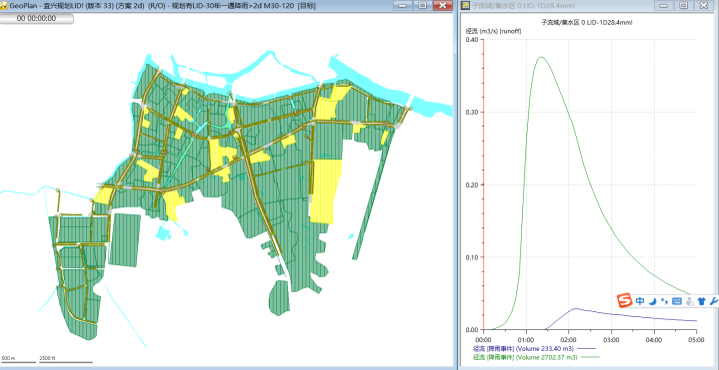719x370 pixels.
Task: Click the 00 00:00:00 time display
Action: click(36, 18)
